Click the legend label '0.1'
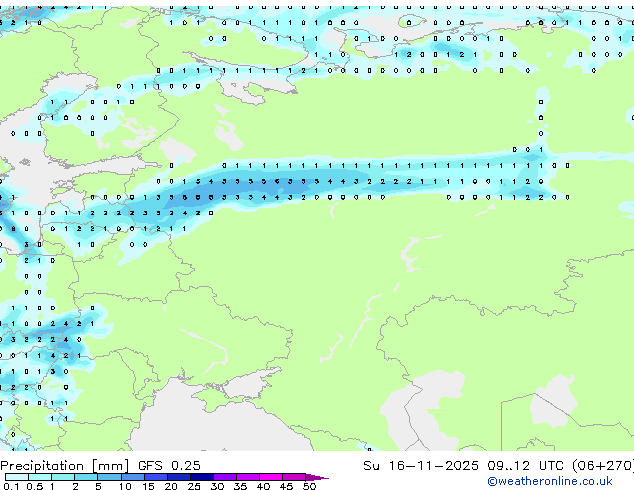The height and width of the screenshot is (490, 634). coord(11,486)
